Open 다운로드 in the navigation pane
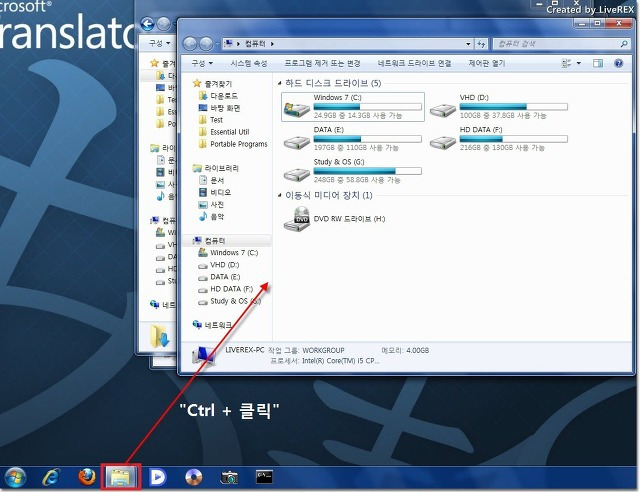The image size is (640, 492). click(x=224, y=96)
